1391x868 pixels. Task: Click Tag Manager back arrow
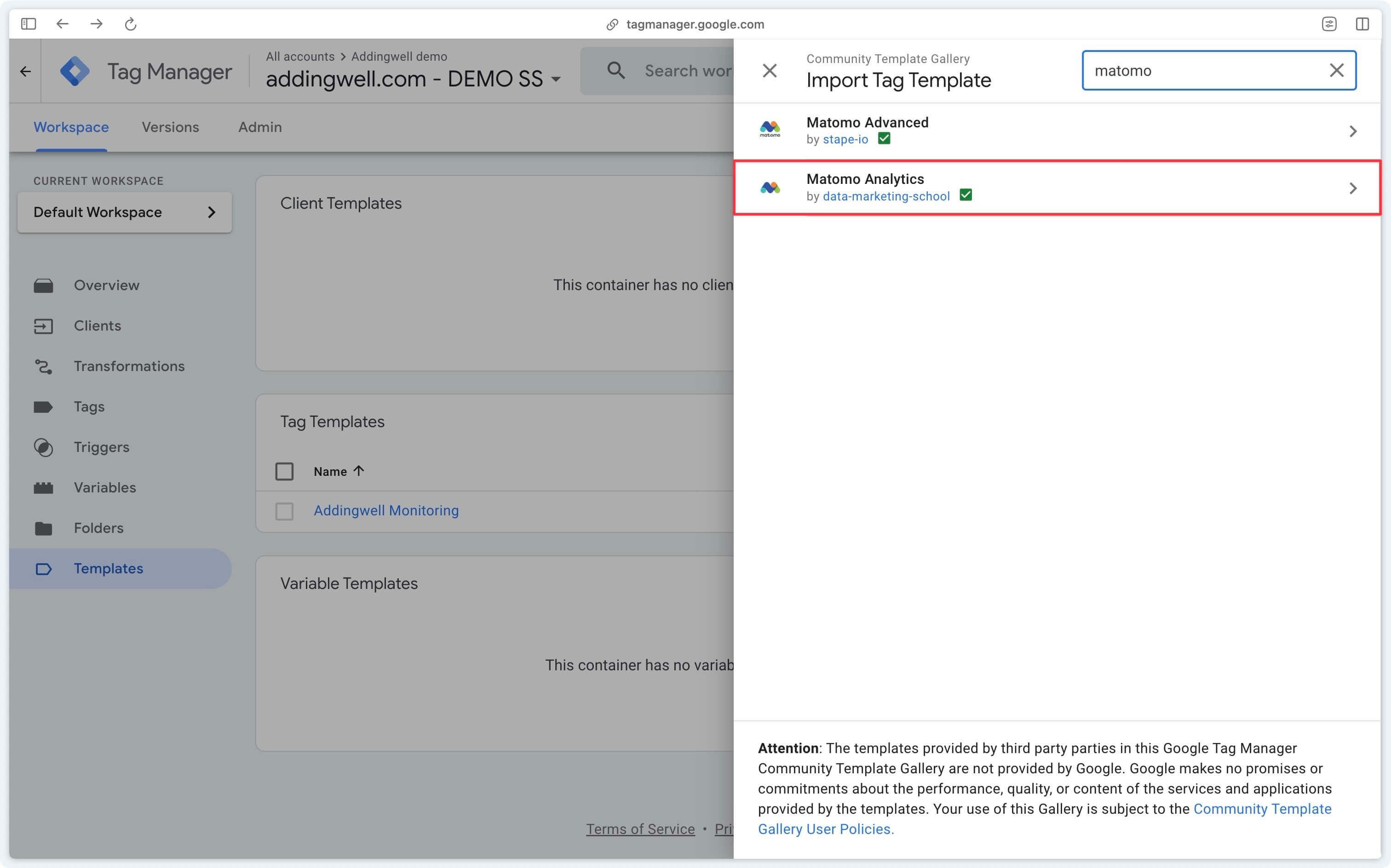tap(25, 71)
